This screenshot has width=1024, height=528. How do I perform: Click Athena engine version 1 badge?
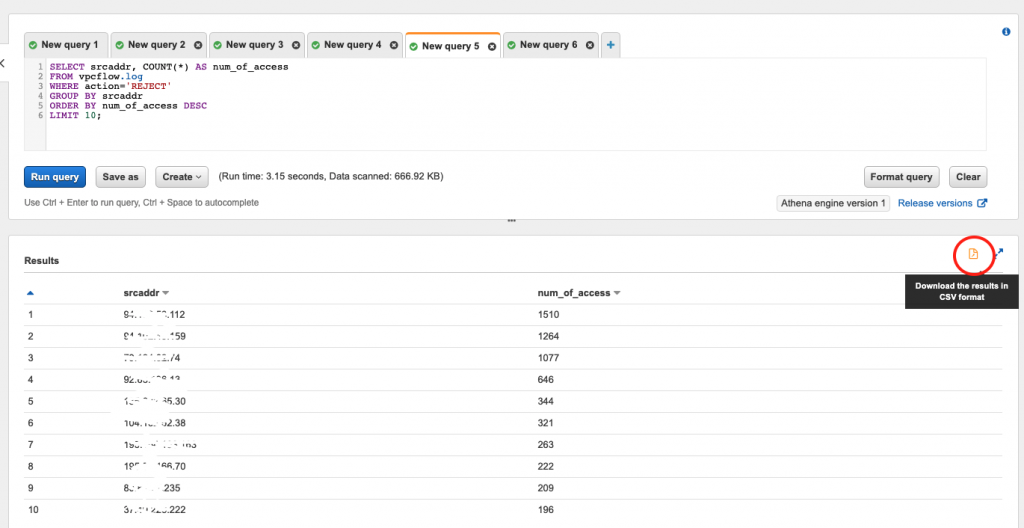(833, 203)
